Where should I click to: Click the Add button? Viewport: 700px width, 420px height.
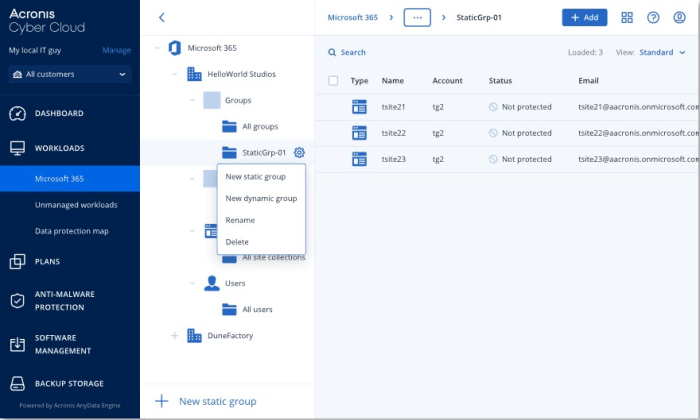click(x=584, y=17)
